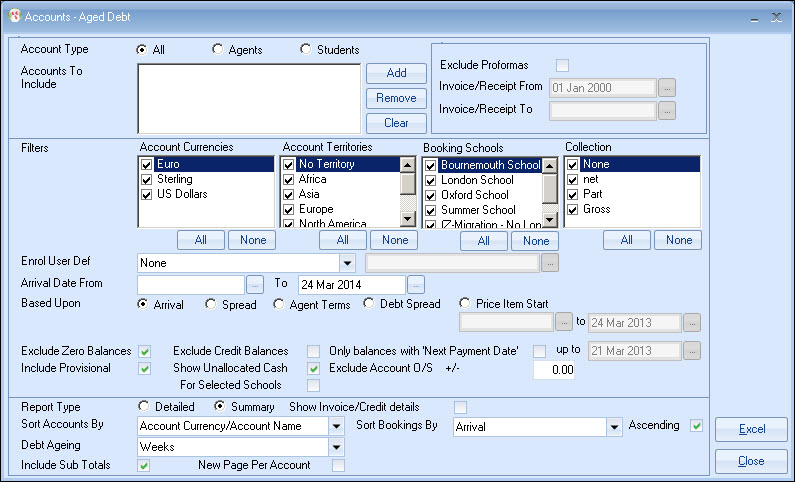
Task: Untick the Euro currency checkbox
Action: [147, 164]
